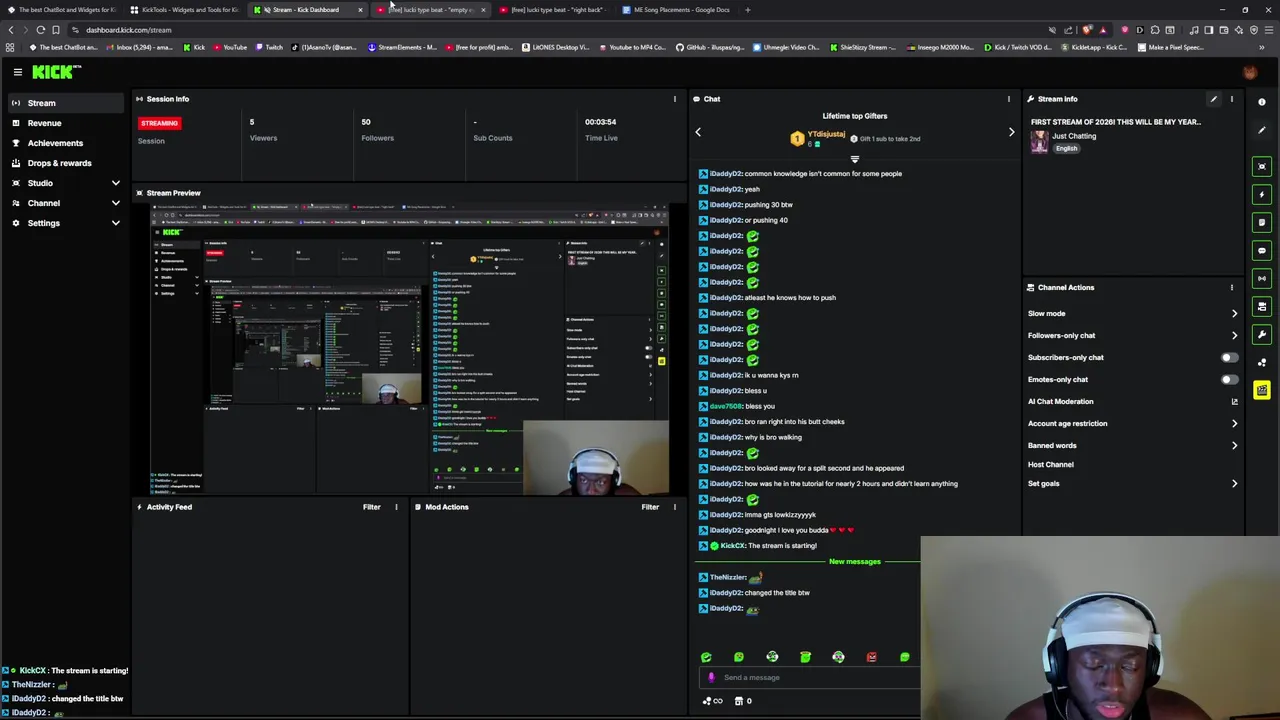The width and height of the screenshot is (1280, 720).
Task: Toggle the channel actions panel icon
Action: [1262, 306]
